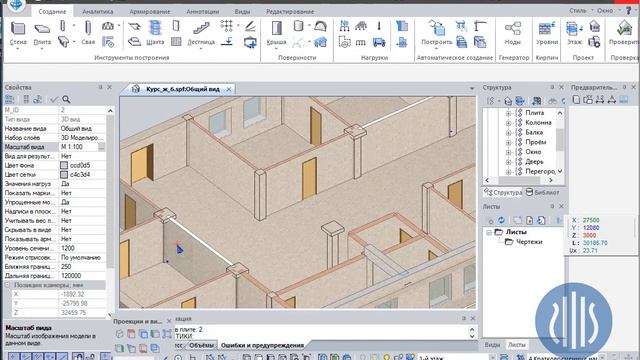Switch to the Армирование ribbon tab
The width and height of the screenshot is (640, 360).
coord(150,11)
